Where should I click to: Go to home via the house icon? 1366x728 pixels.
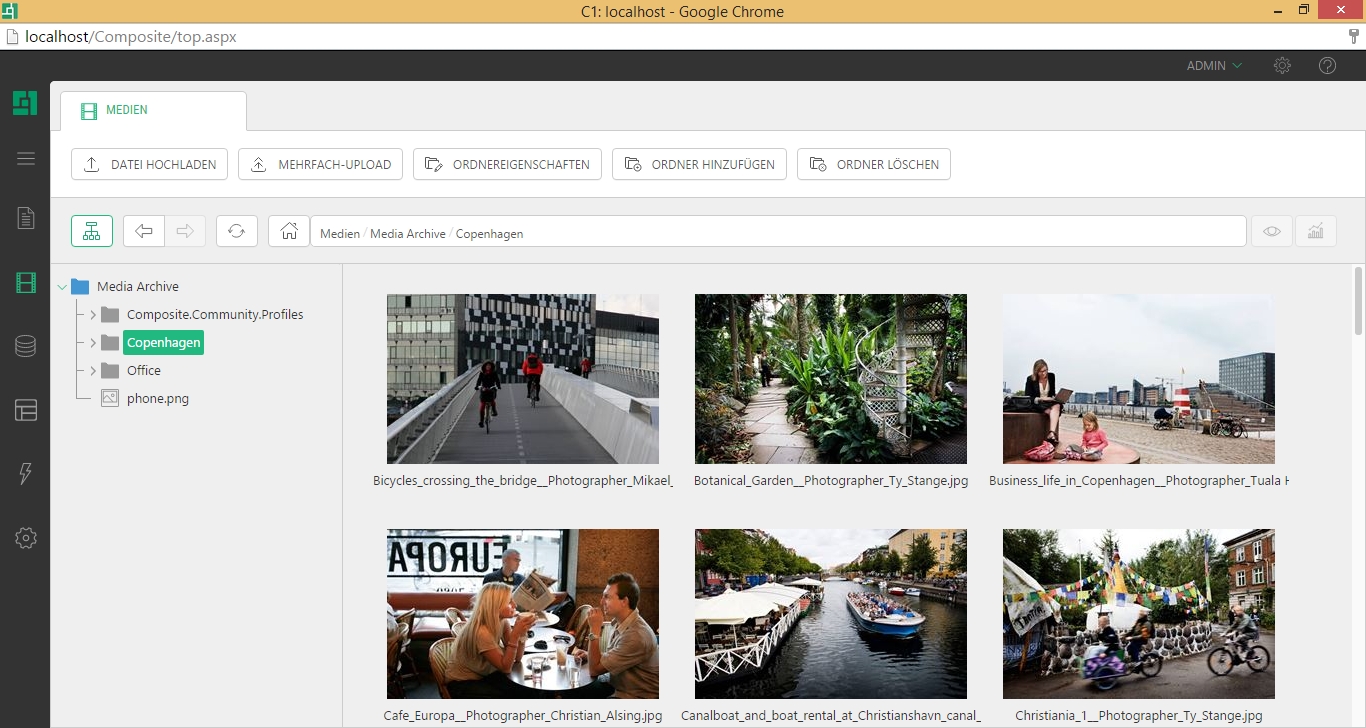click(x=289, y=232)
